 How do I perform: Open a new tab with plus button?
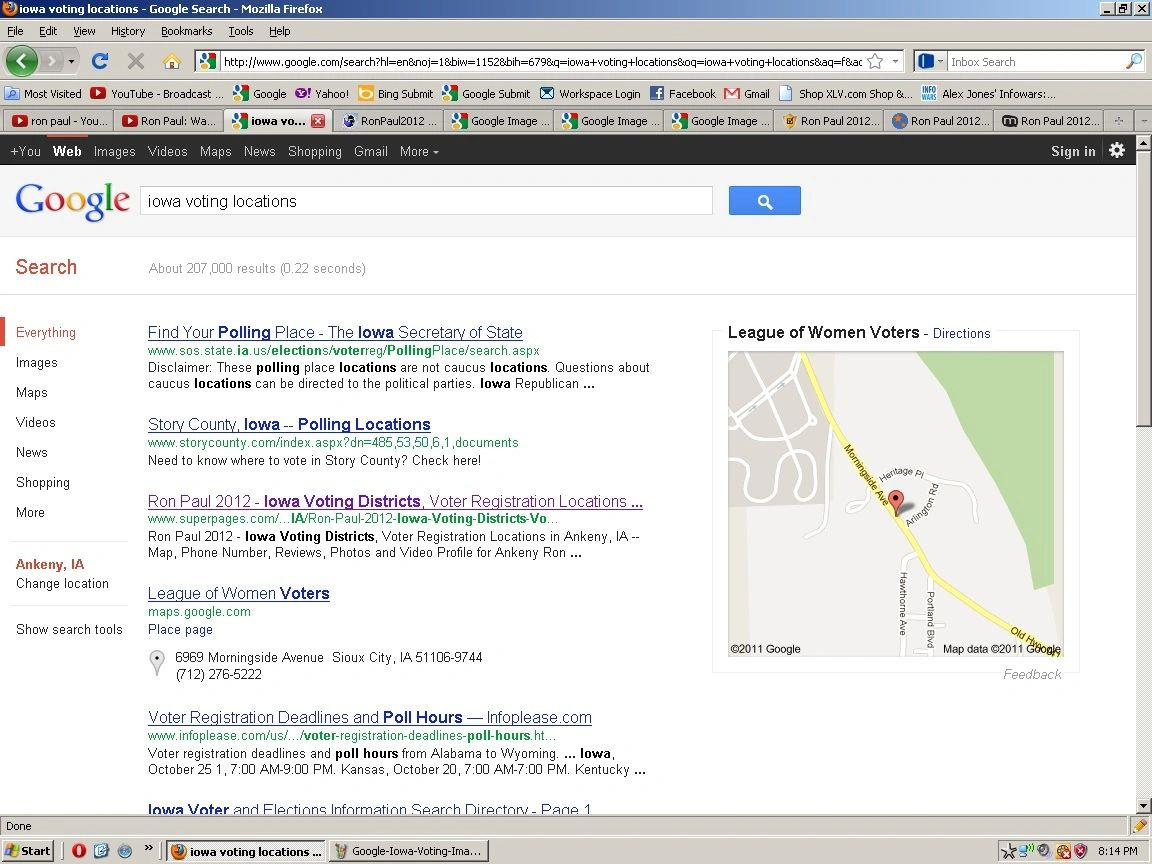(x=1118, y=120)
